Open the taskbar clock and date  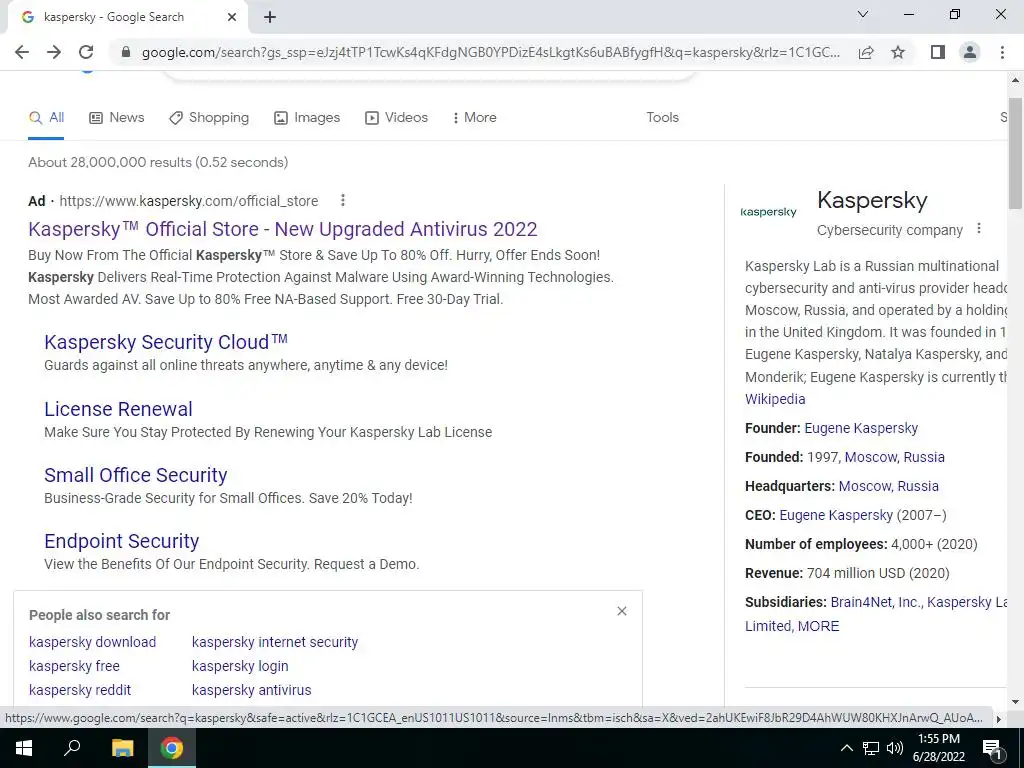tap(938, 748)
